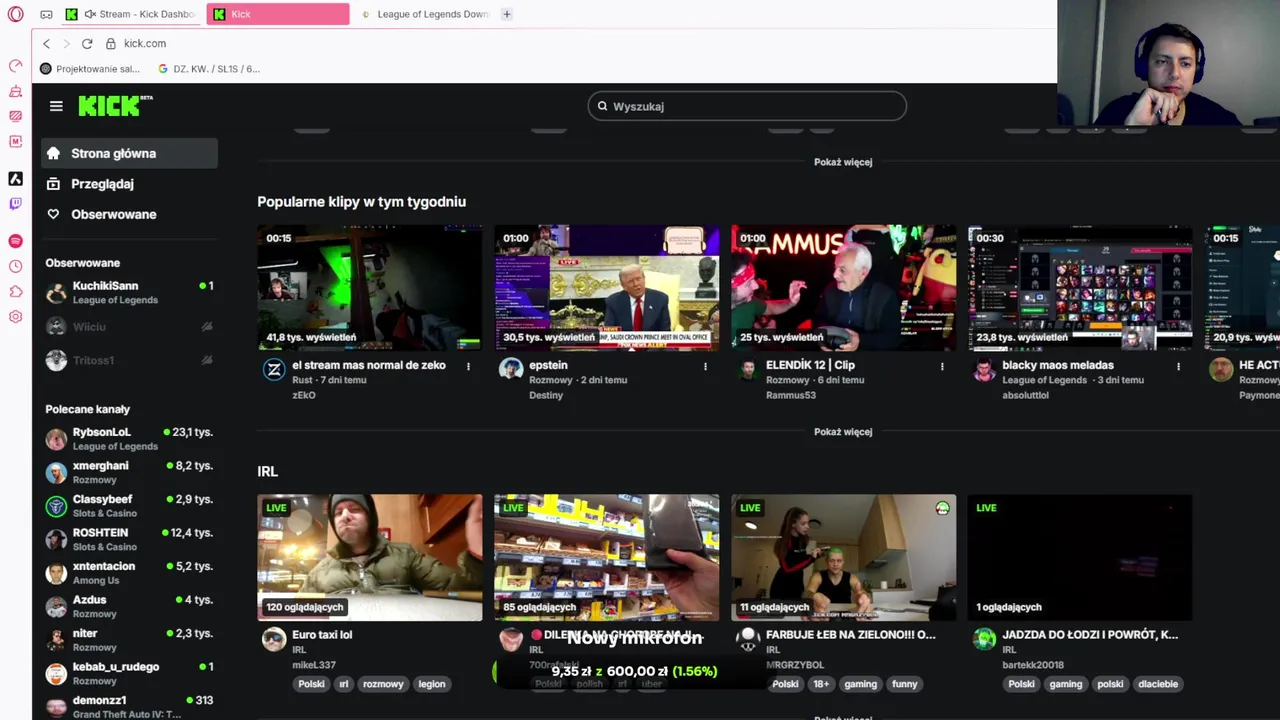This screenshot has height=720, width=1280.
Task: Click zEkO's clip channel avatar
Action: coord(274,370)
